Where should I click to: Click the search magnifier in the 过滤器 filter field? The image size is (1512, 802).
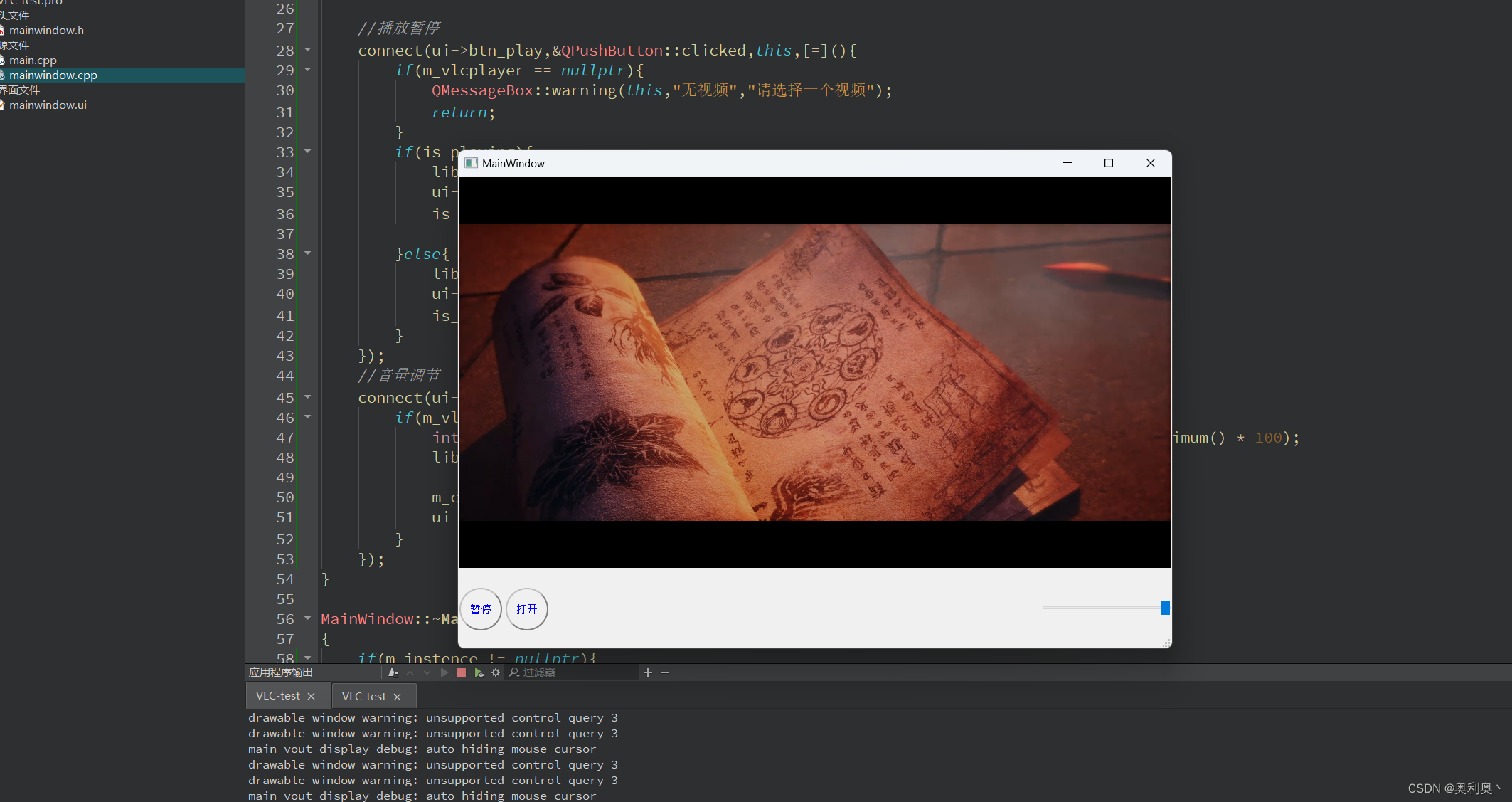[514, 672]
